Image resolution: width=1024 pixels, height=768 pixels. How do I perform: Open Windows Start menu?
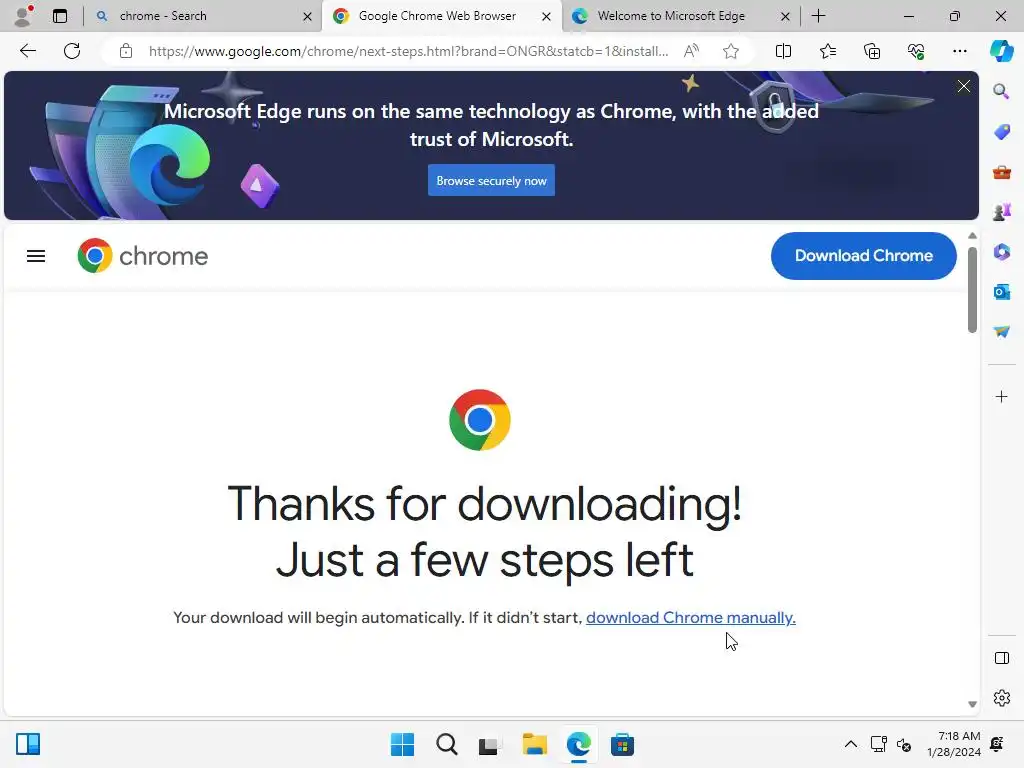pos(402,744)
